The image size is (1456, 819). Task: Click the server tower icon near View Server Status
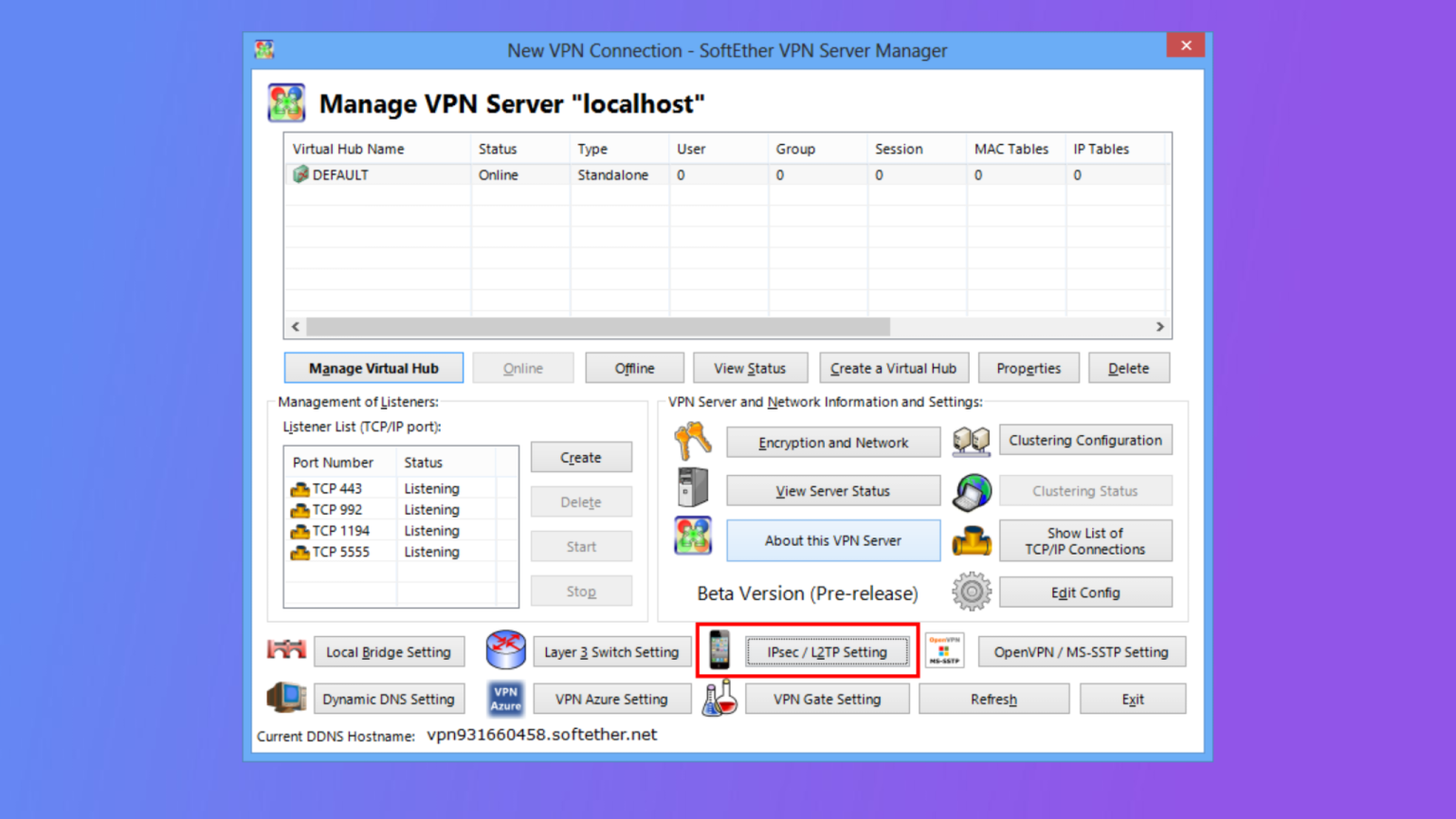pyautogui.click(x=692, y=489)
